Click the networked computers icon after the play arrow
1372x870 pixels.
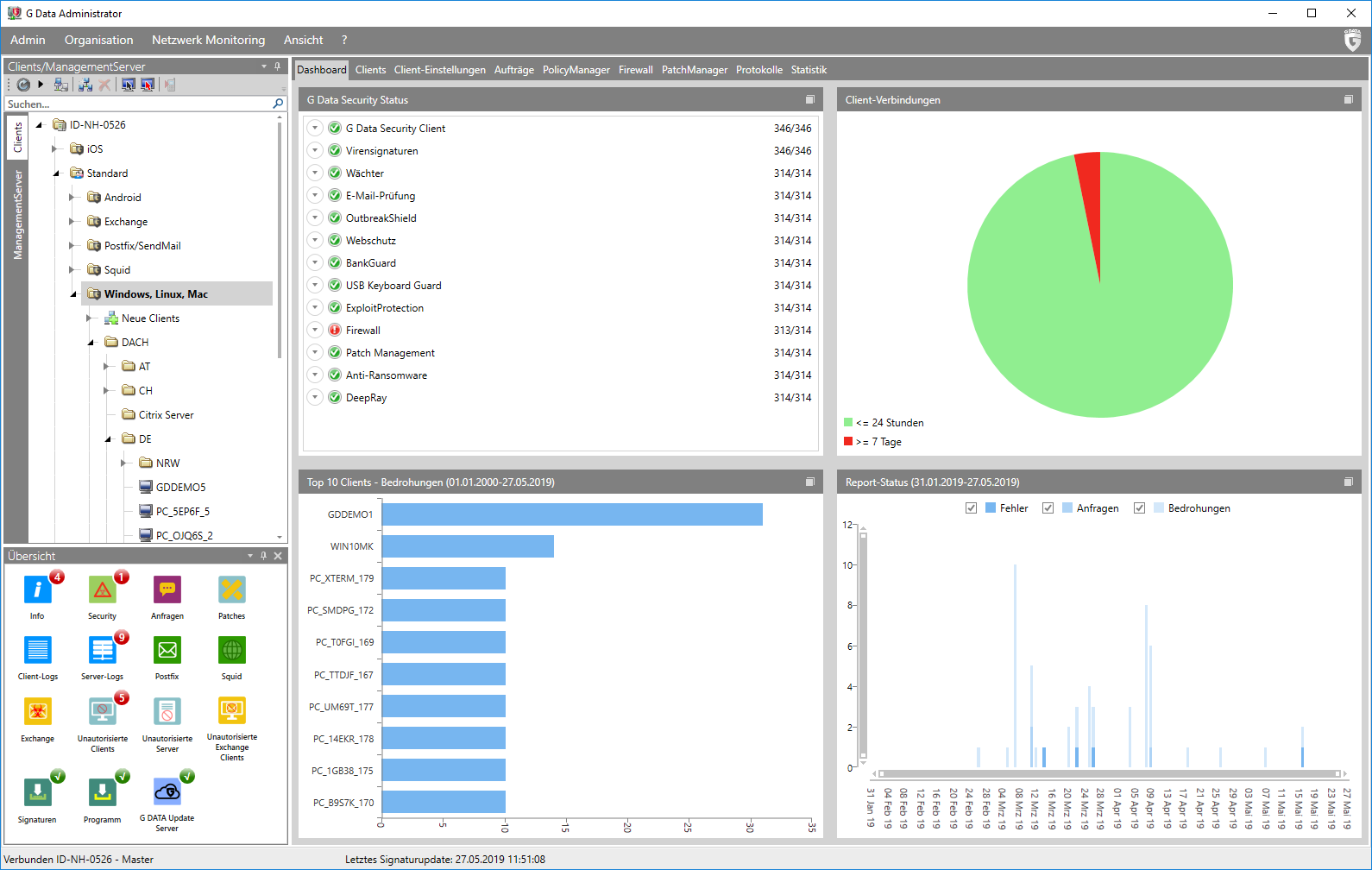pos(61,85)
